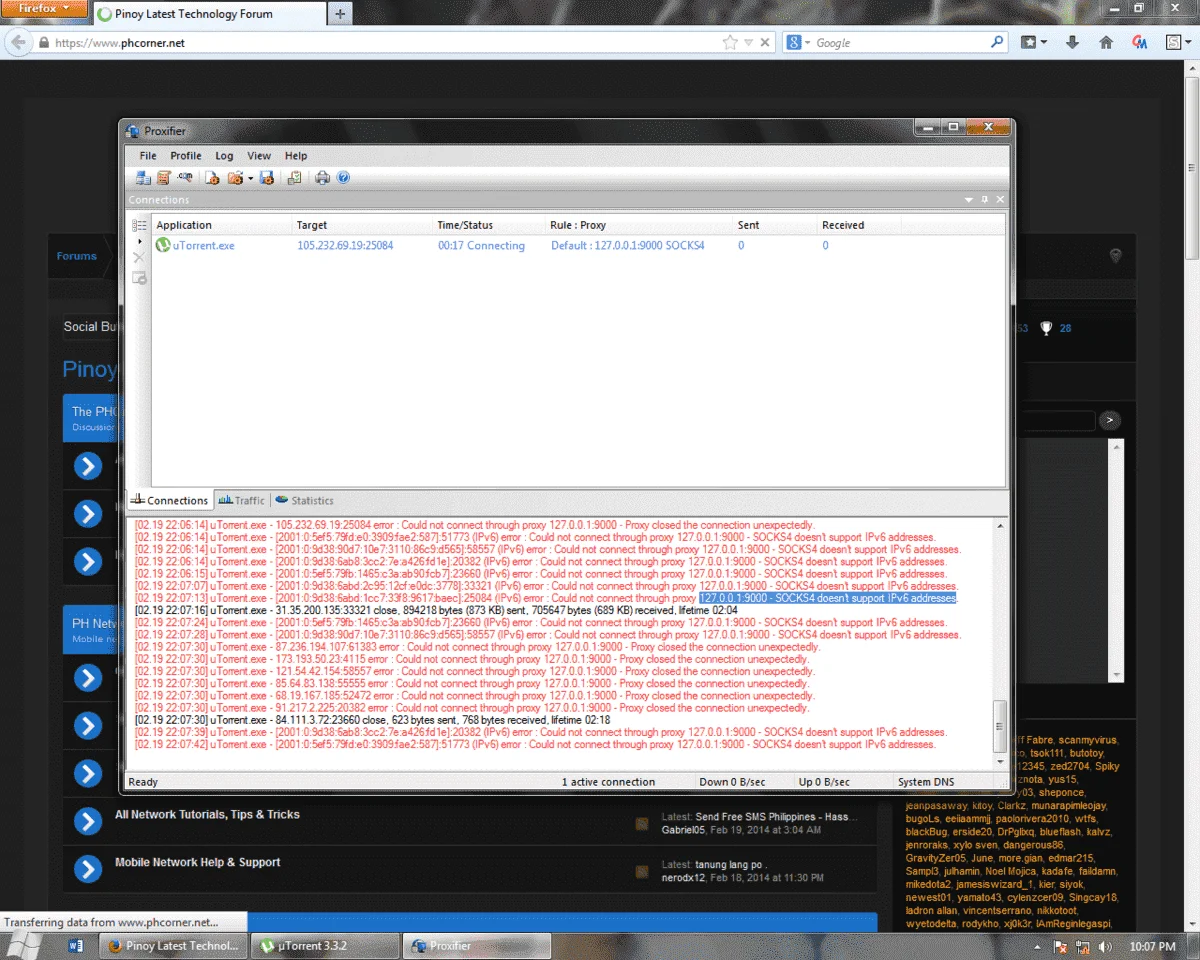This screenshot has width=1200, height=960.
Task: Click 'System DNS' in Proxifier status bar
Action: [x=926, y=782]
